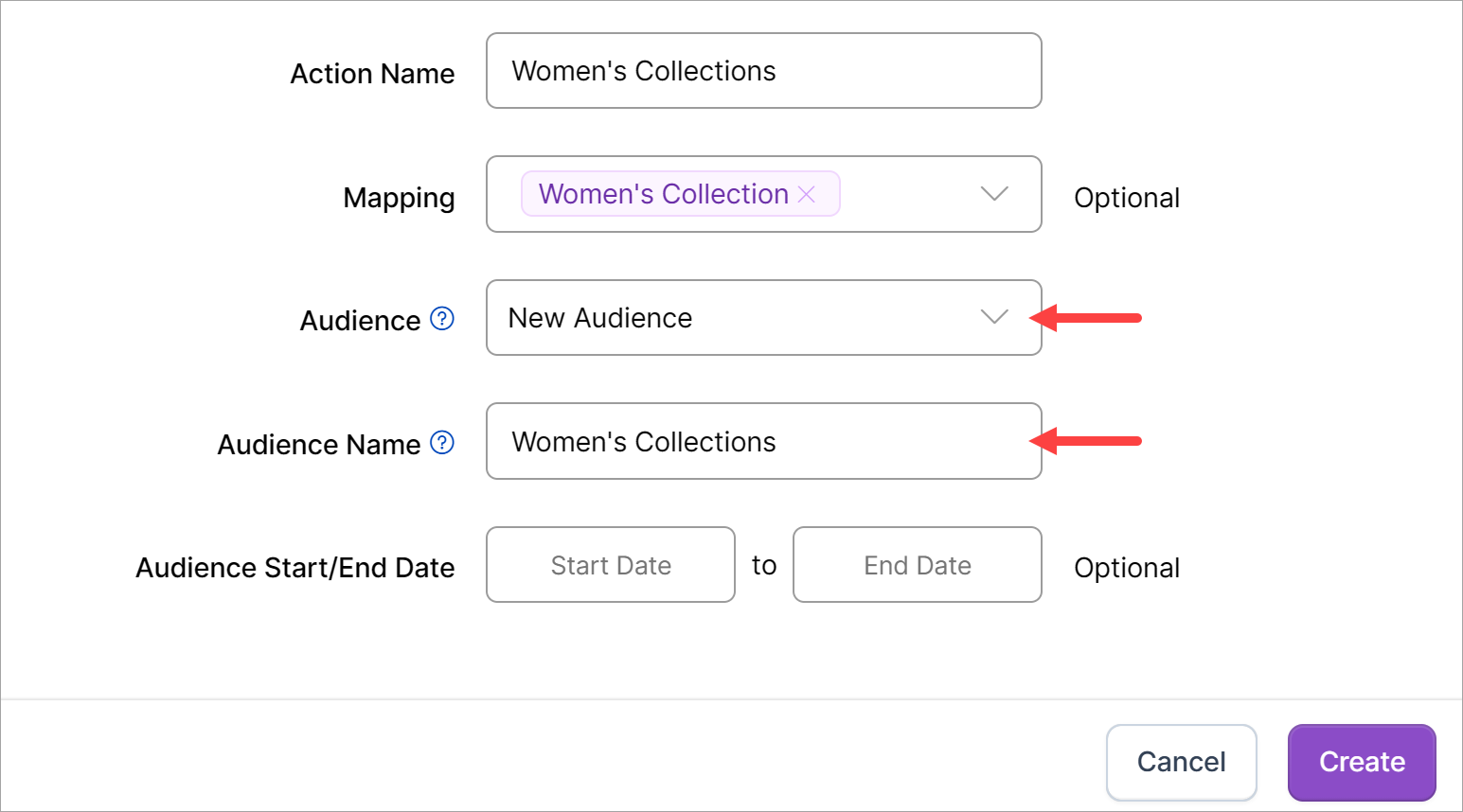
Task: Select the New Audience combo box text
Action: coord(600,318)
